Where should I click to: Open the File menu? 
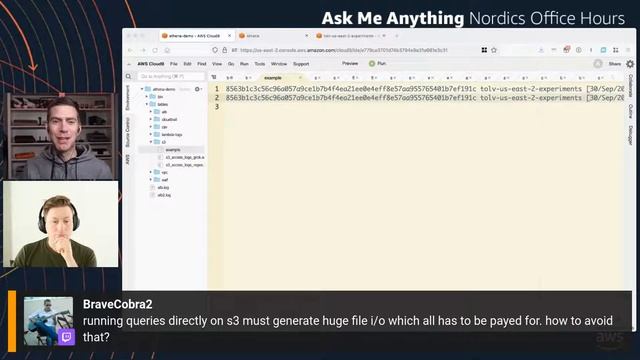coord(173,64)
